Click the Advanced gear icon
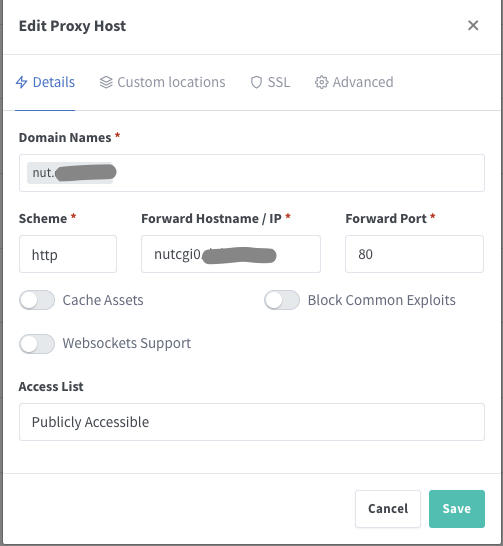503x546 pixels. point(321,82)
